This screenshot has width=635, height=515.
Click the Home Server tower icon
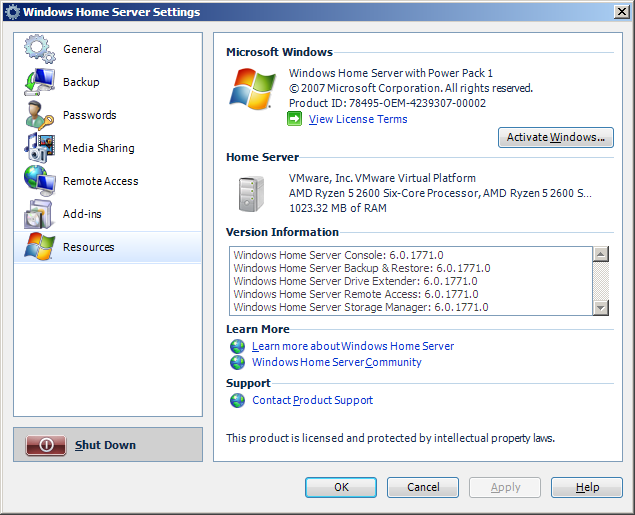click(x=251, y=194)
